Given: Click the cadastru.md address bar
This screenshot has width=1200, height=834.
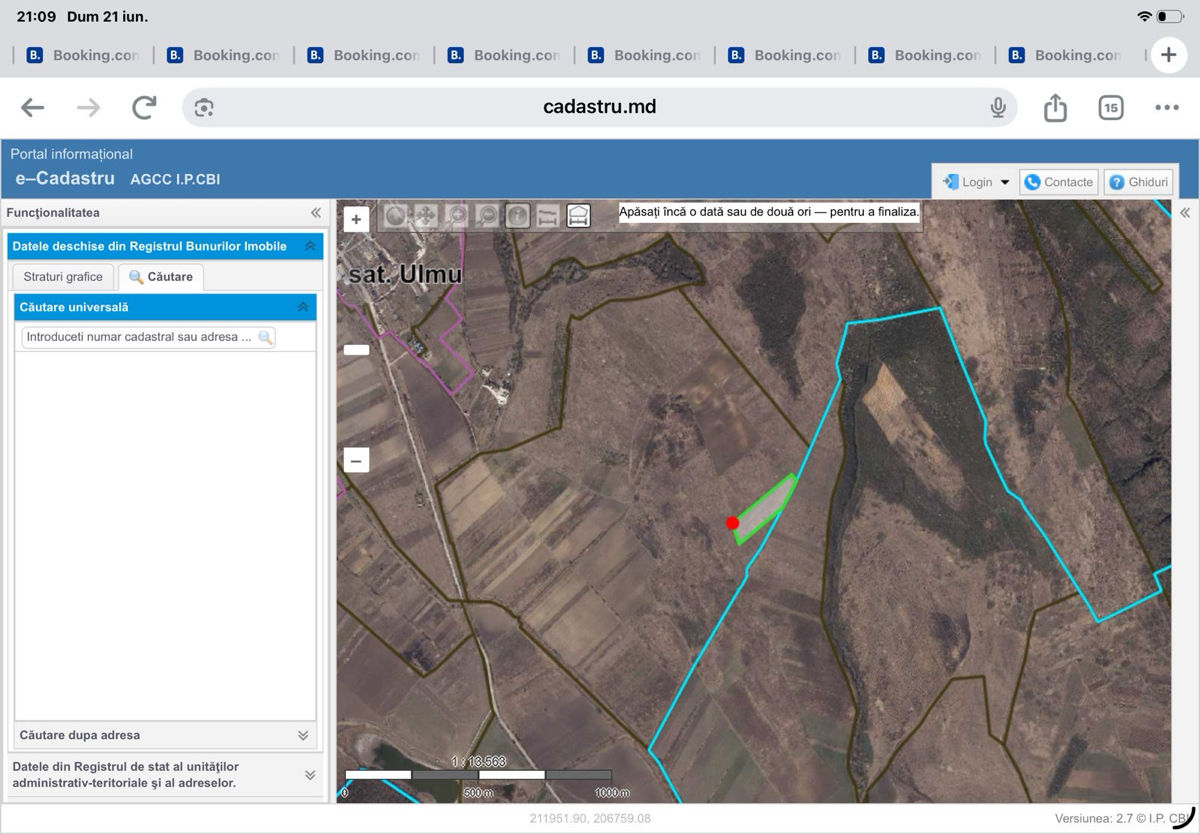Looking at the screenshot, I should (599, 107).
